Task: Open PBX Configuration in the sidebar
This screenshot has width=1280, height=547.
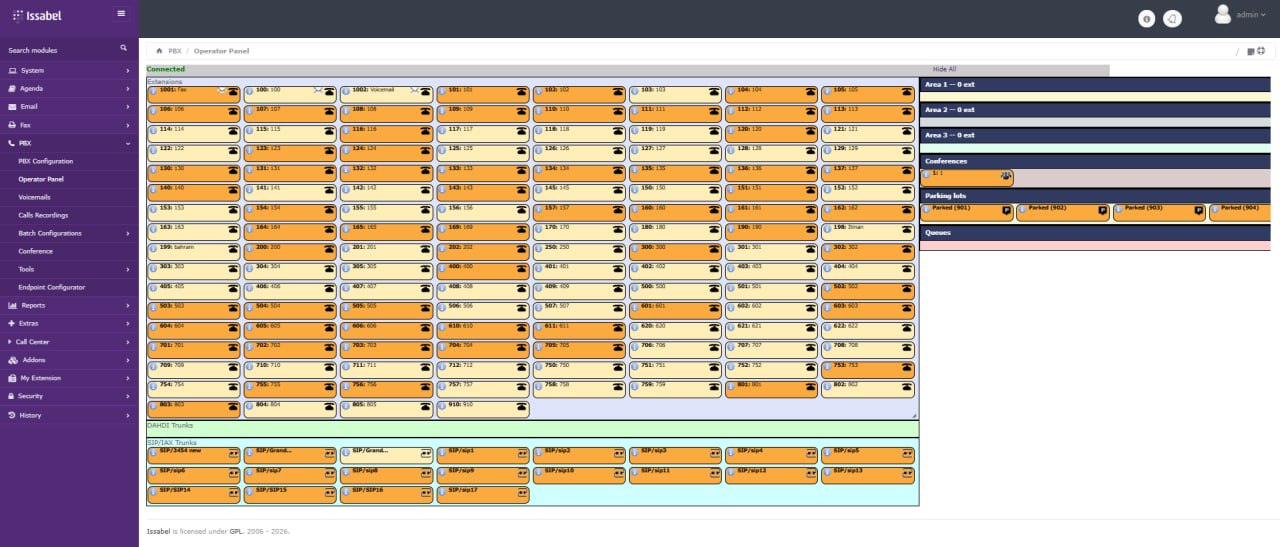Action: point(46,161)
